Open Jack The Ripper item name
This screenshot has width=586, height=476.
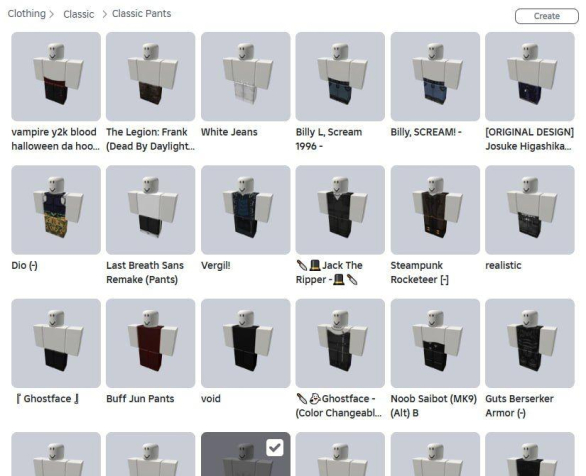click(329, 272)
